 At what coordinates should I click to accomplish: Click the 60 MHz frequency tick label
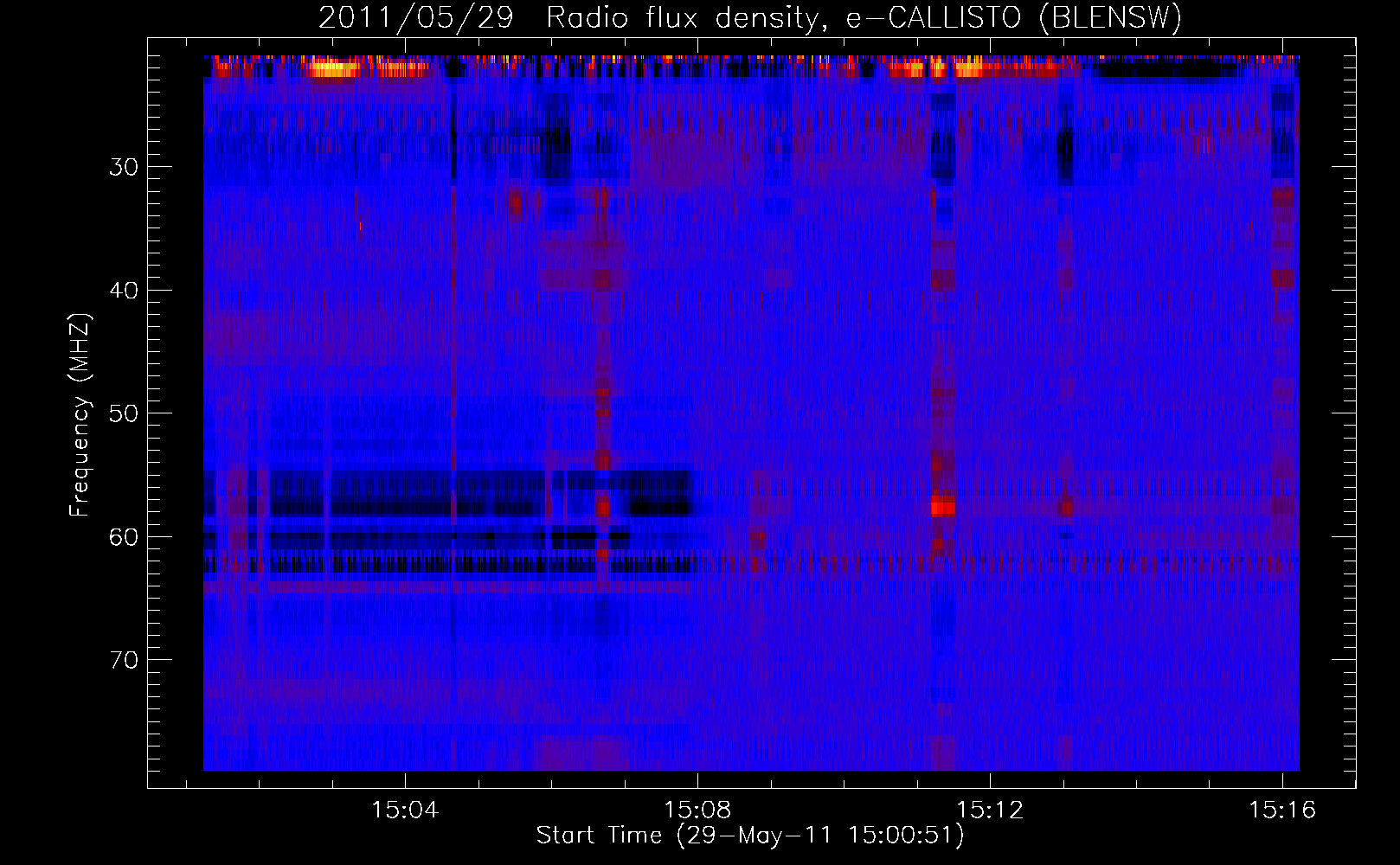pyautogui.click(x=124, y=537)
